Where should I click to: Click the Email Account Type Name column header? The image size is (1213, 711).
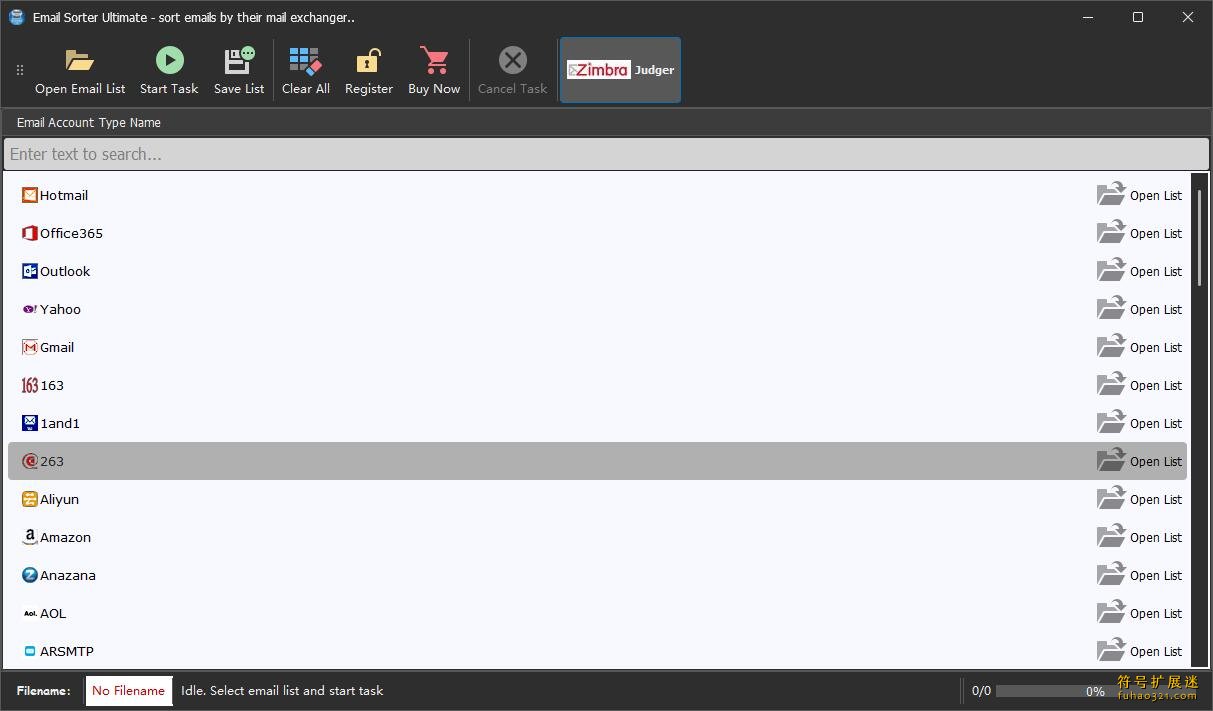(88, 122)
